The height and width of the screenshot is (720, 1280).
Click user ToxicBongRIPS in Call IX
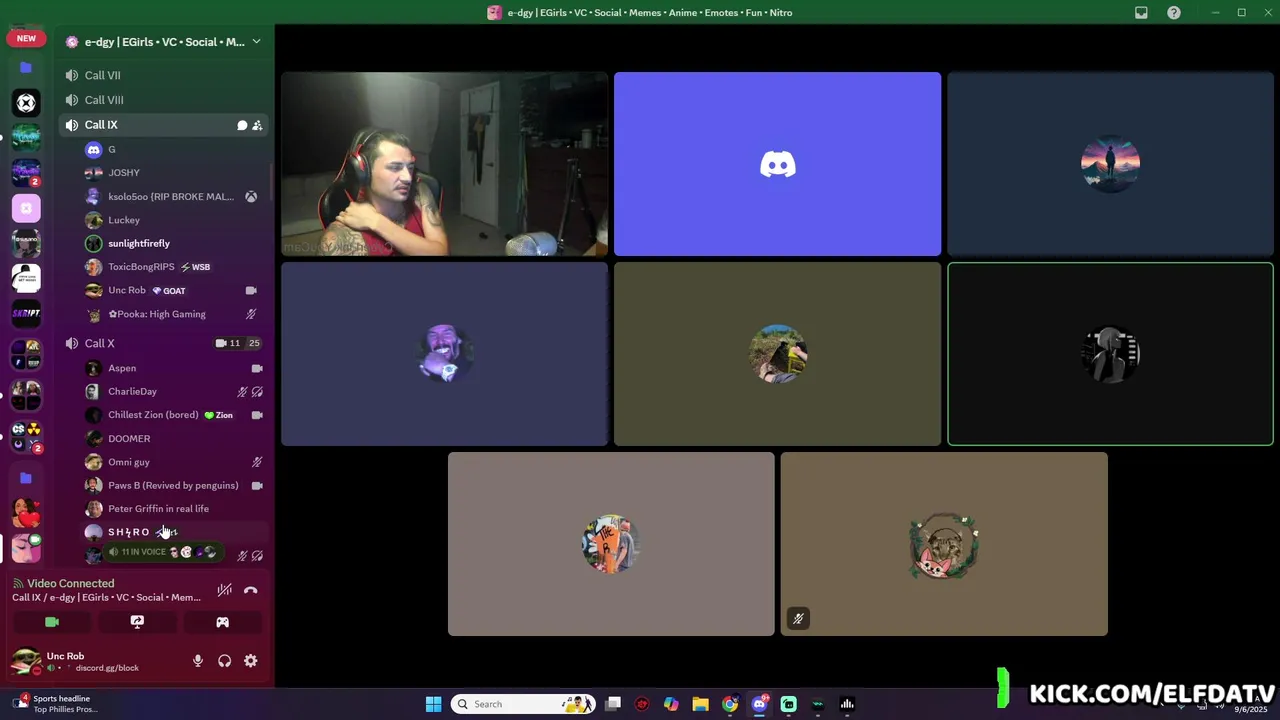coord(175,267)
